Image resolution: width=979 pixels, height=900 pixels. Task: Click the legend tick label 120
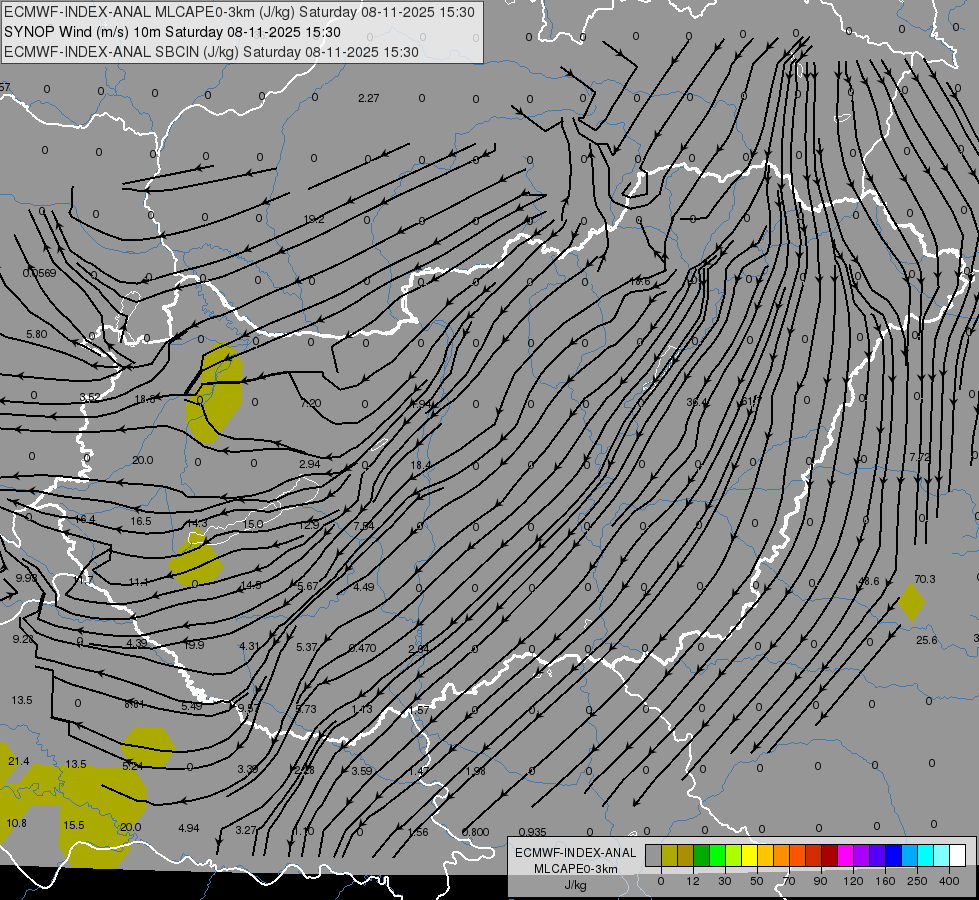pos(853,881)
